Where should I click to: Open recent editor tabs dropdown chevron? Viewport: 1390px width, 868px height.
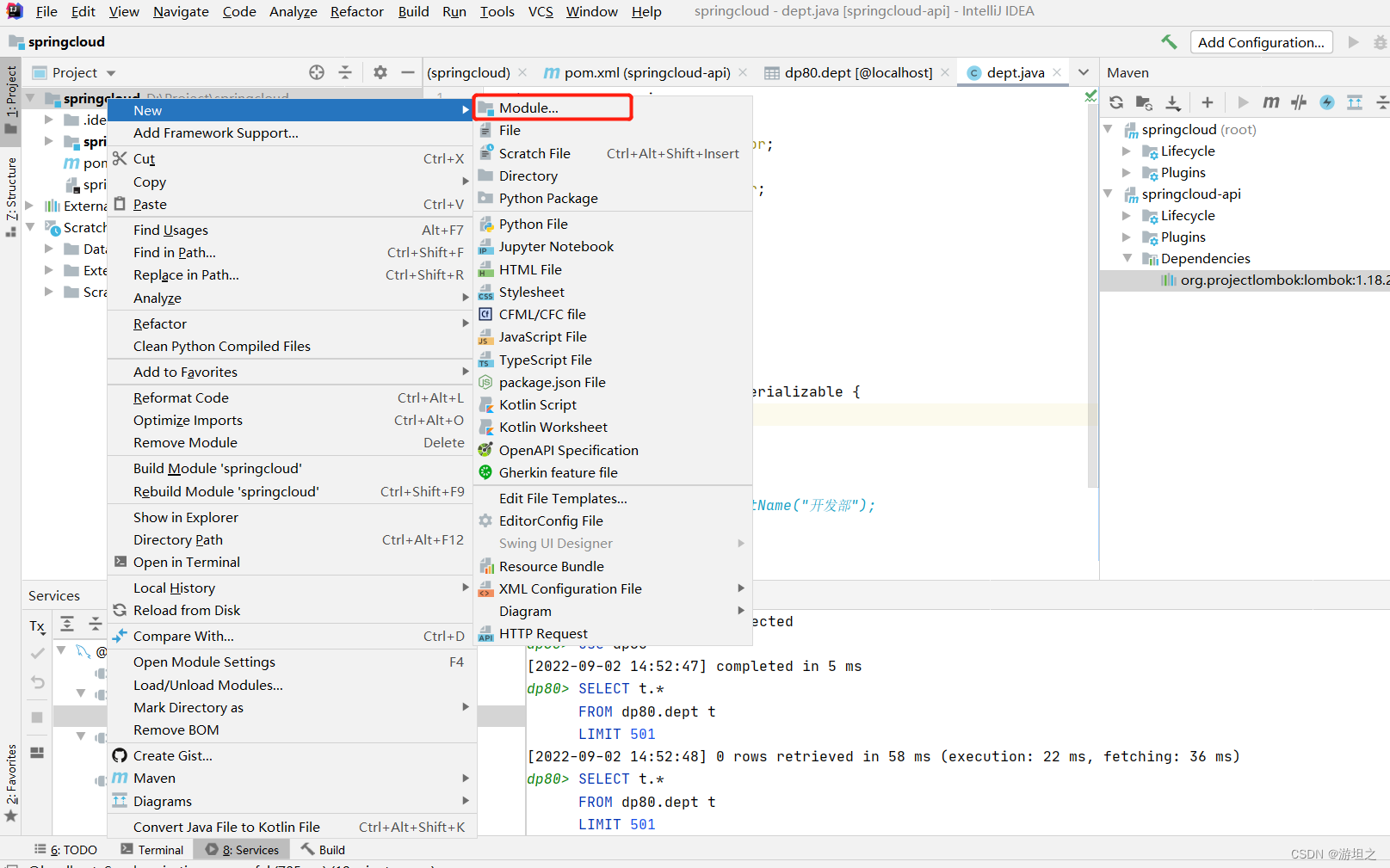(1084, 72)
